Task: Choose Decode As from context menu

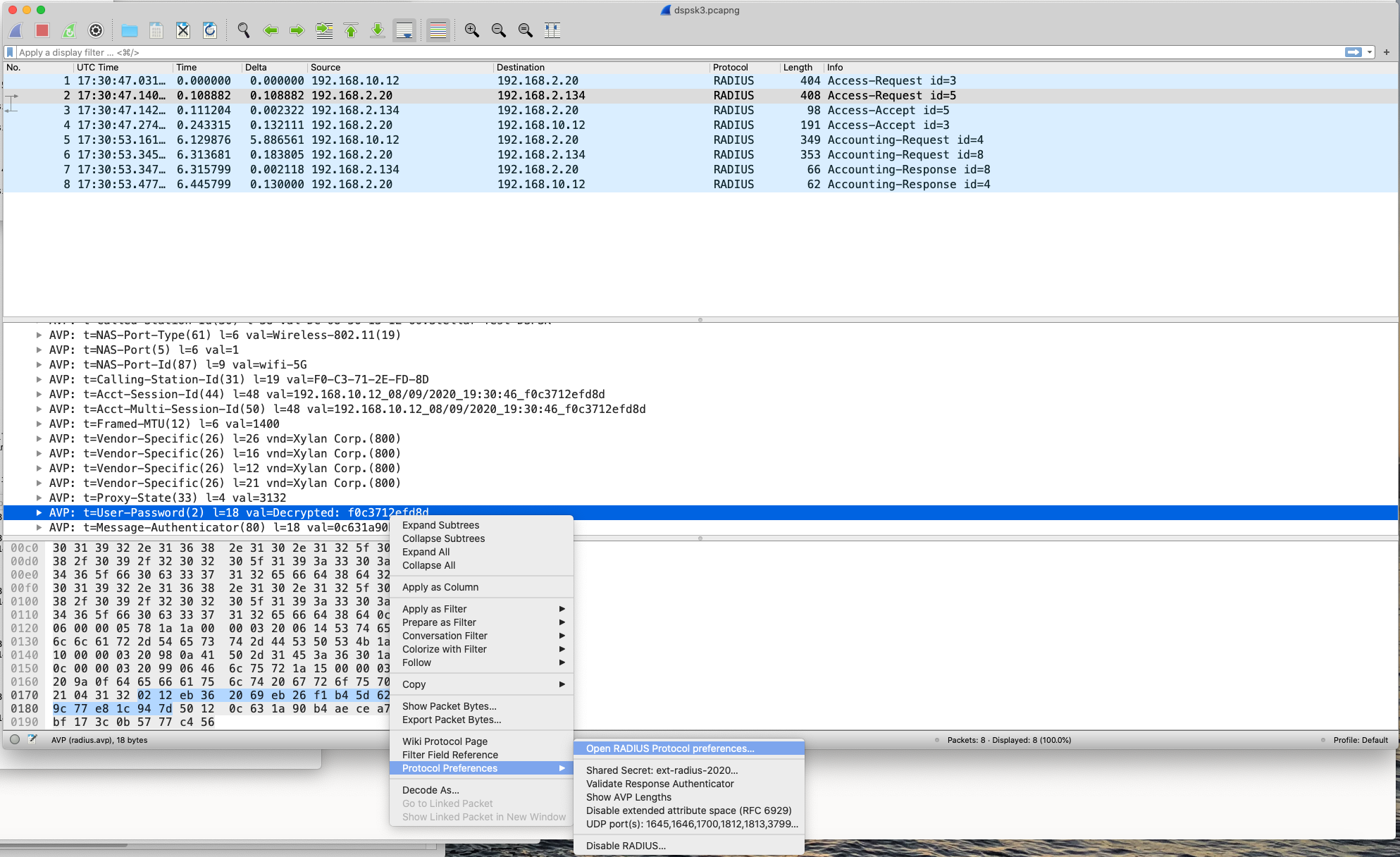Action: (x=430, y=790)
